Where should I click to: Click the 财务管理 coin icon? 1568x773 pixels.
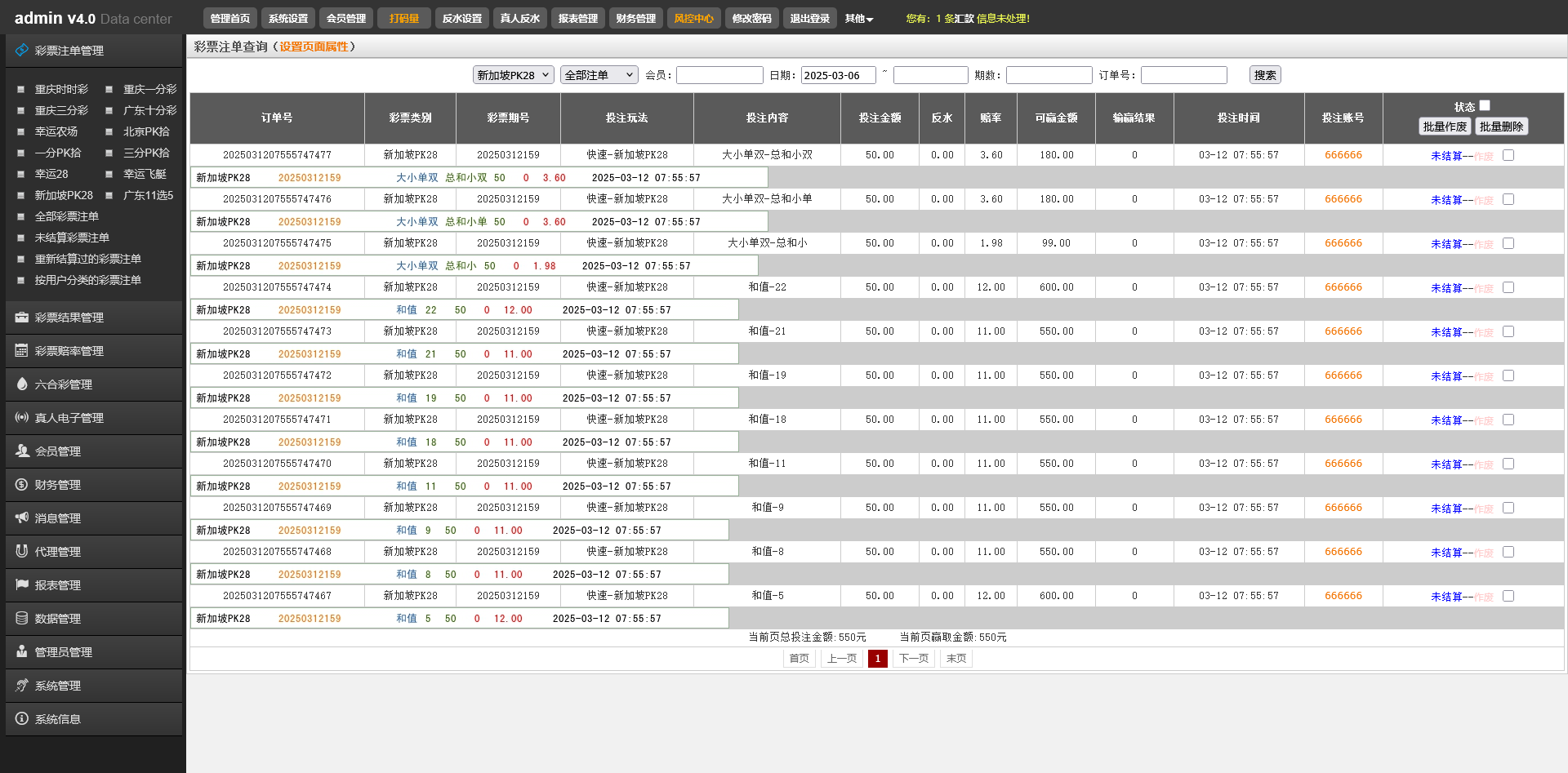click(x=21, y=485)
